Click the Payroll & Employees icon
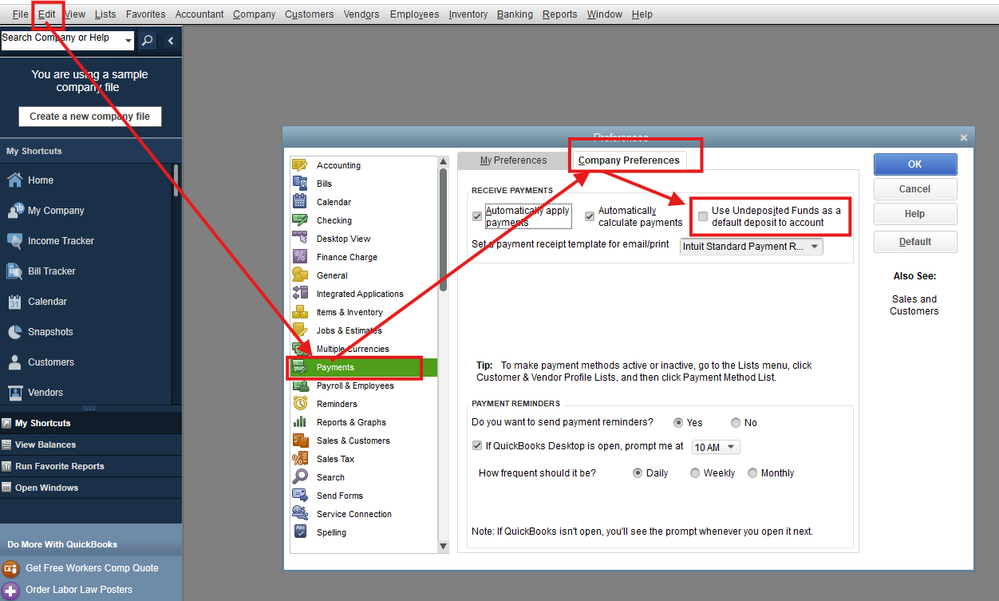The height and width of the screenshot is (601, 999). pos(299,386)
